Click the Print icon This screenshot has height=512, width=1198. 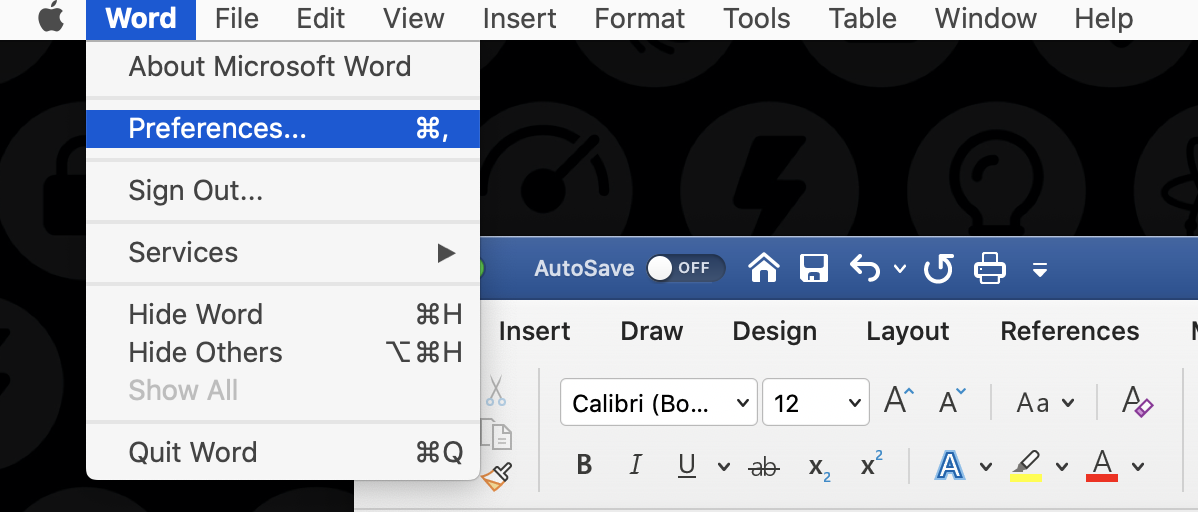click(989, 268)
